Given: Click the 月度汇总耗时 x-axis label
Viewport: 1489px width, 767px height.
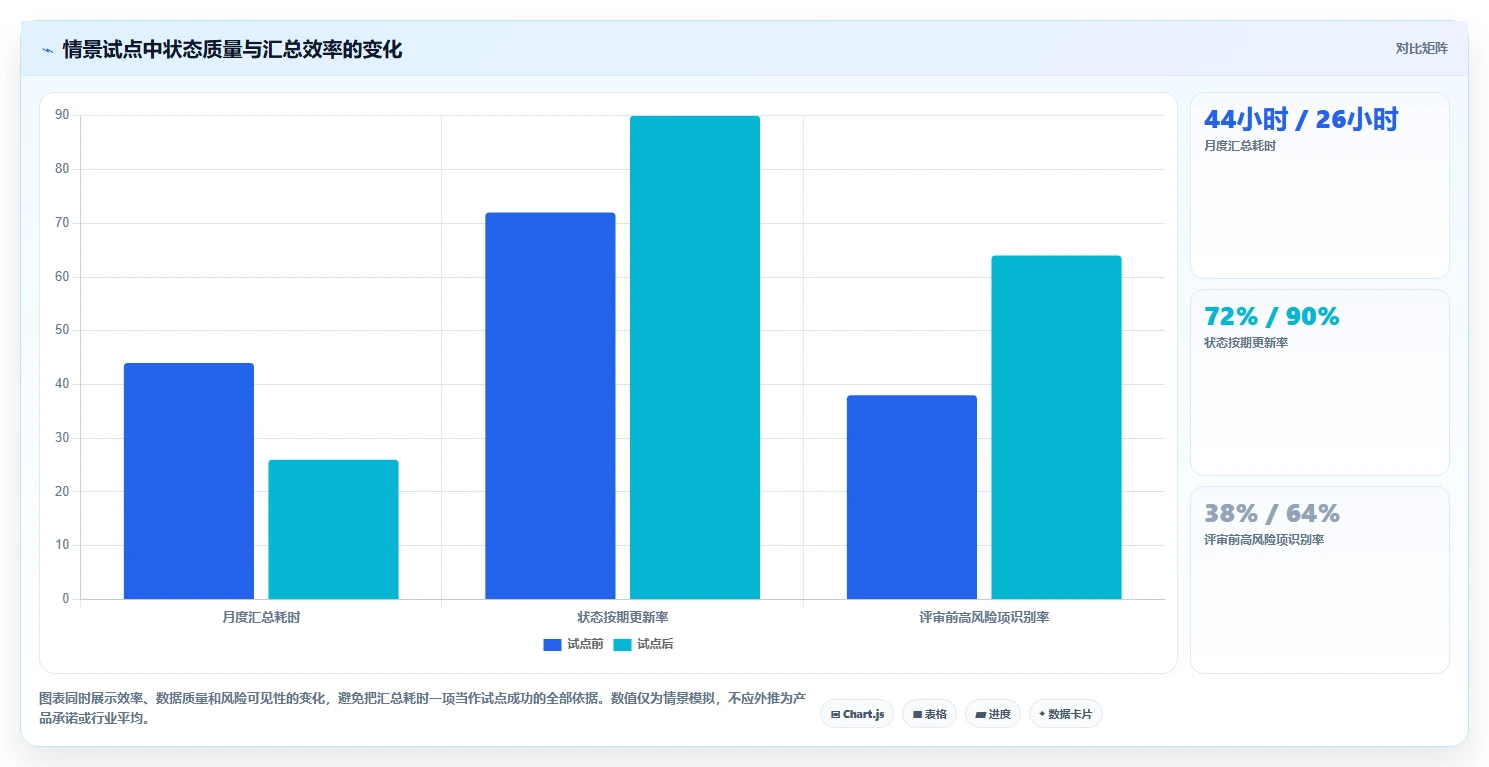Looking at the screenshot, I should [261, 617].
